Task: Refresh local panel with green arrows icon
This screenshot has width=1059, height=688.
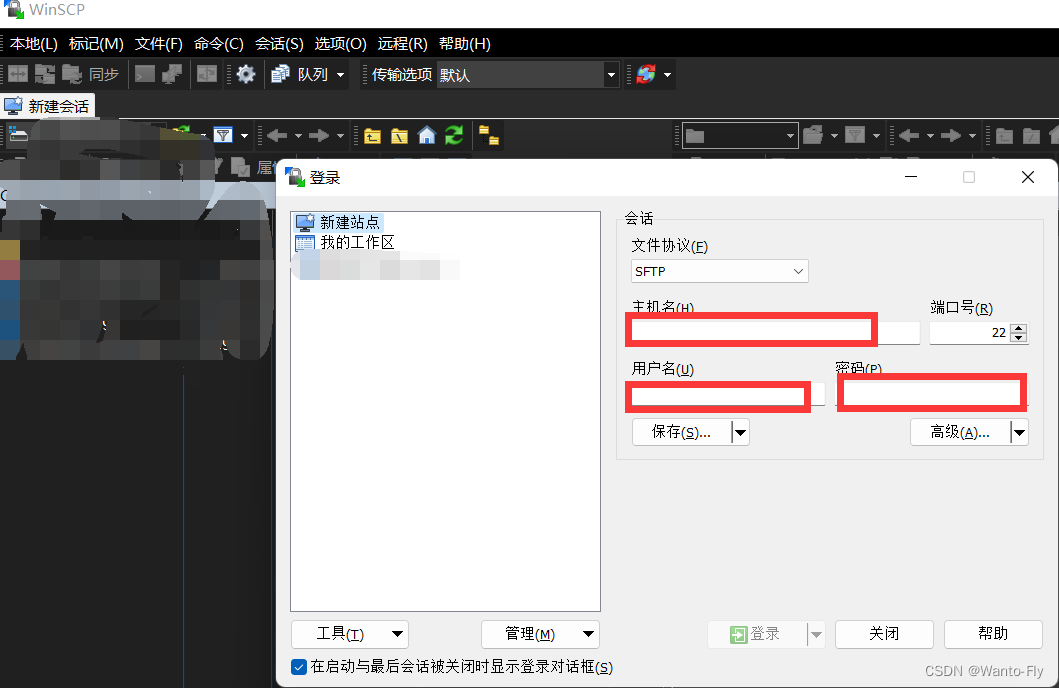Action: point(454,136)
